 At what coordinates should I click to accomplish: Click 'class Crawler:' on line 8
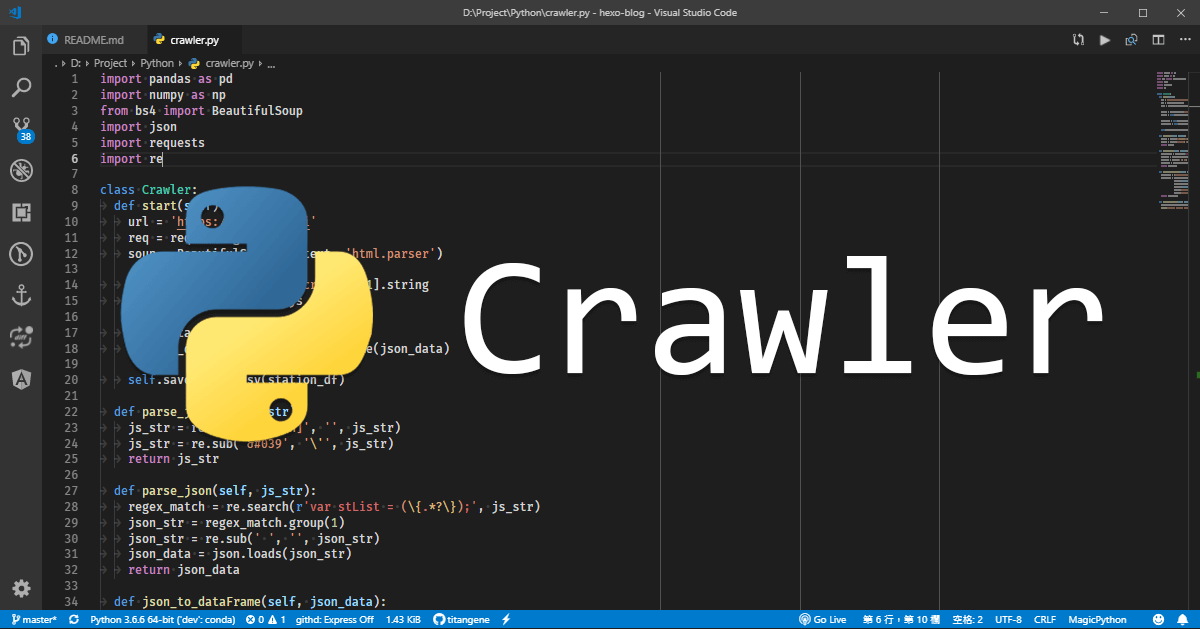pyautogui.click(x=149, y=190)
